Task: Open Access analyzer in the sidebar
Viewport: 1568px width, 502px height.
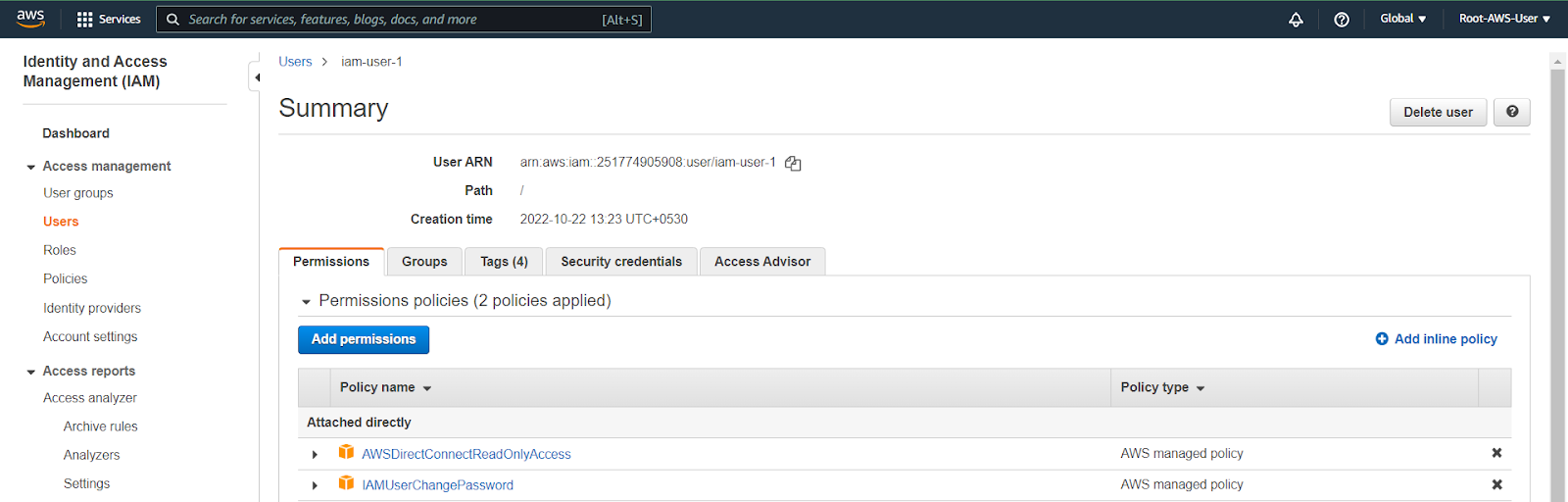Action: [x=90, y=398]
